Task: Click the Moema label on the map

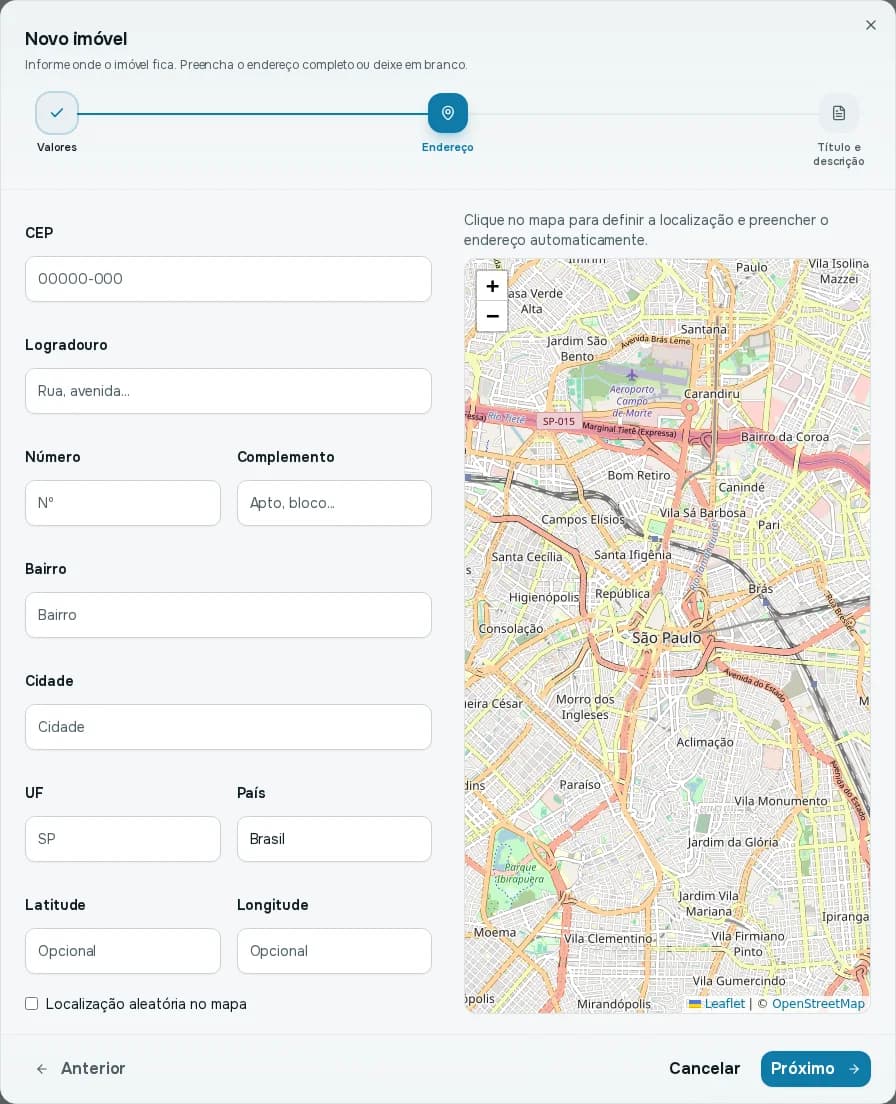Action: pyautogui.click(x=495, y=932)
